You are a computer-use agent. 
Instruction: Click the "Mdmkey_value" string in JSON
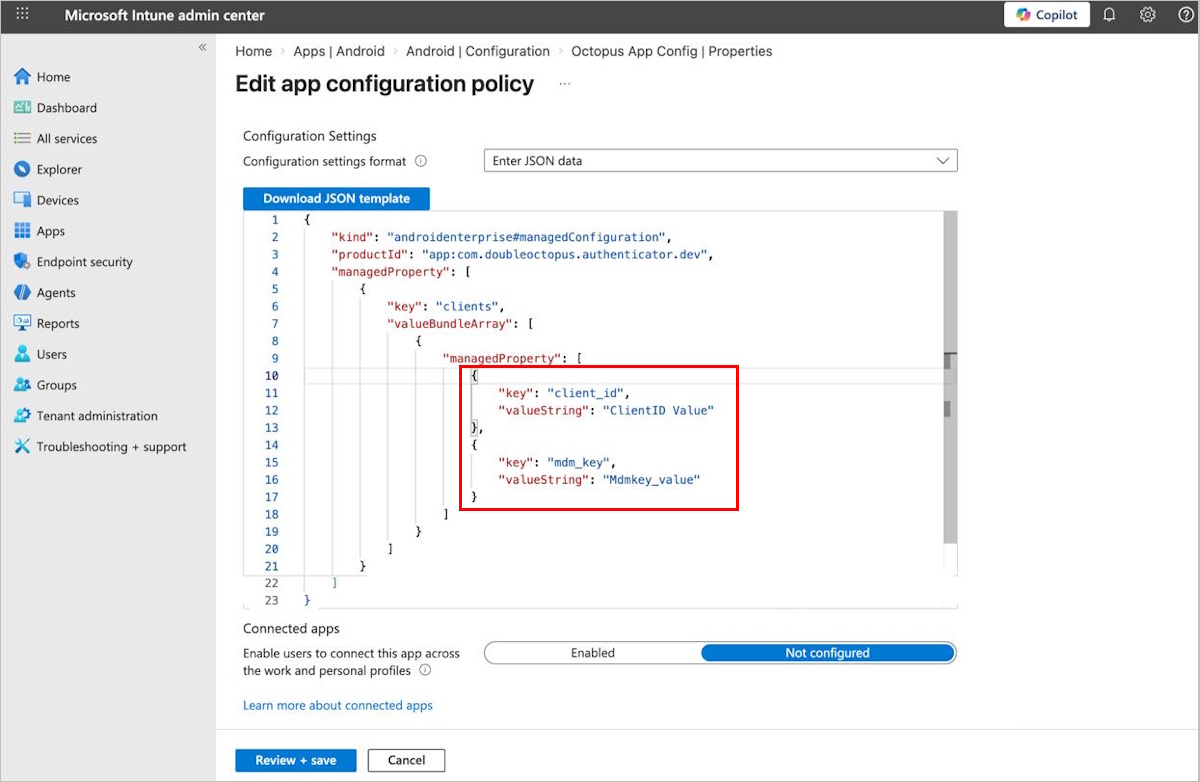[x=651, y=480]
